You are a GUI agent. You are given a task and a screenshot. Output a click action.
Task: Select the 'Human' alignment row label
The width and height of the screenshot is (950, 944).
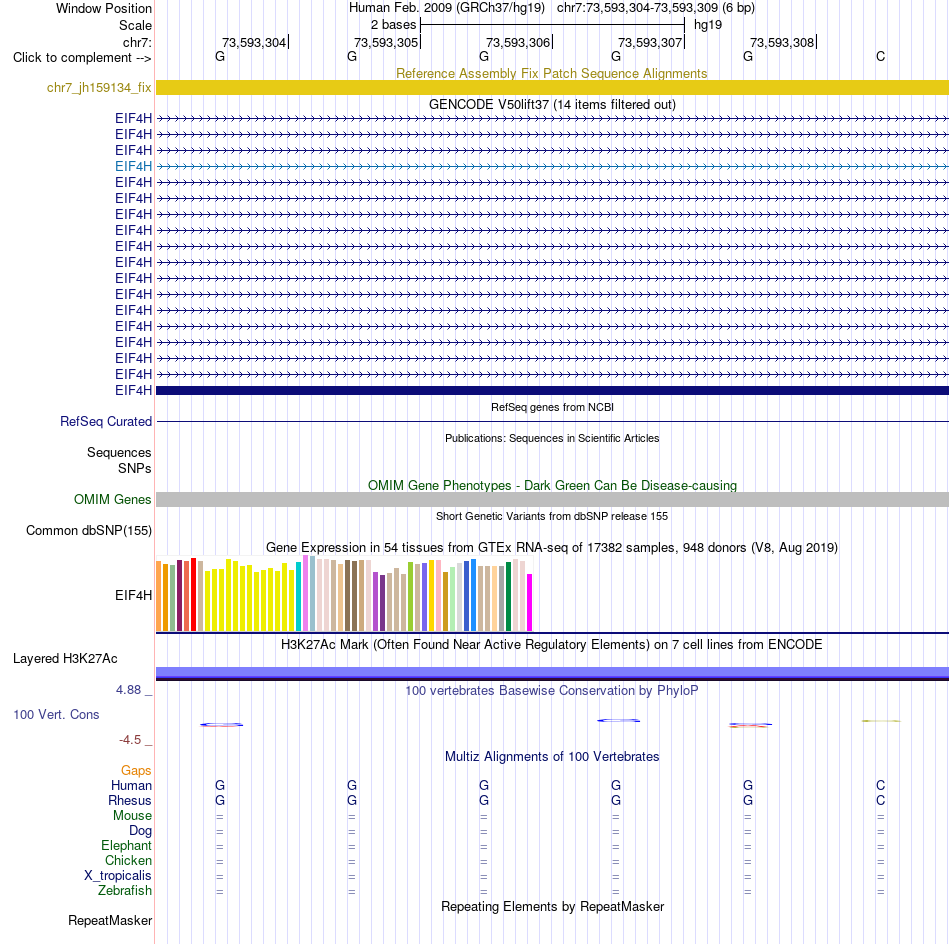tap(131, 785)
